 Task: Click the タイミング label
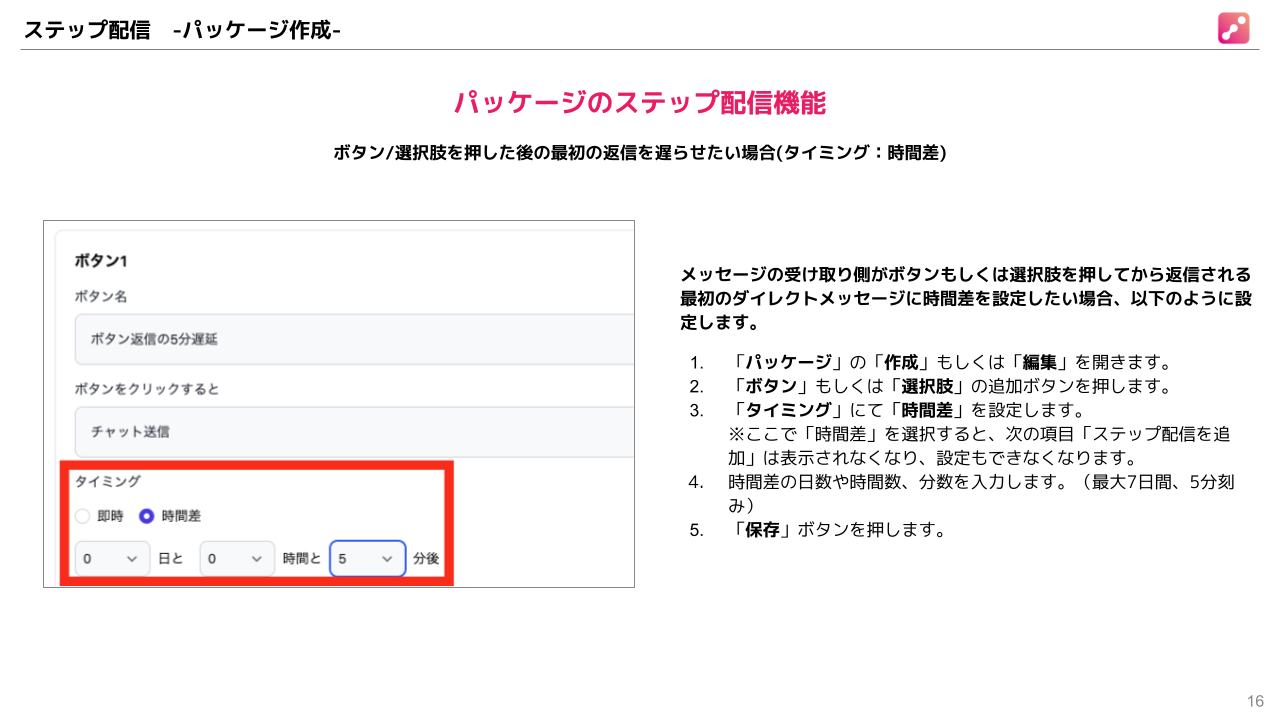[x=107, y=481]
